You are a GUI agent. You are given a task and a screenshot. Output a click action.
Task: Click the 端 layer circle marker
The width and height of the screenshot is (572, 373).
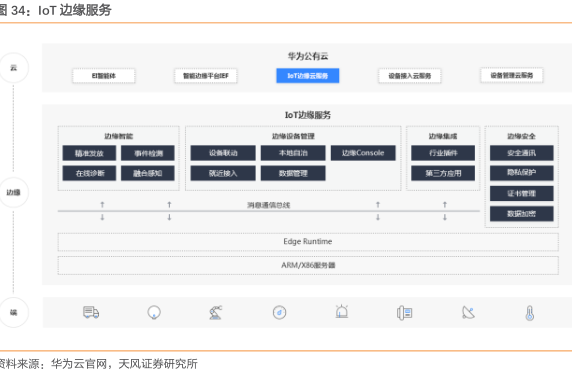pos(13,312)
